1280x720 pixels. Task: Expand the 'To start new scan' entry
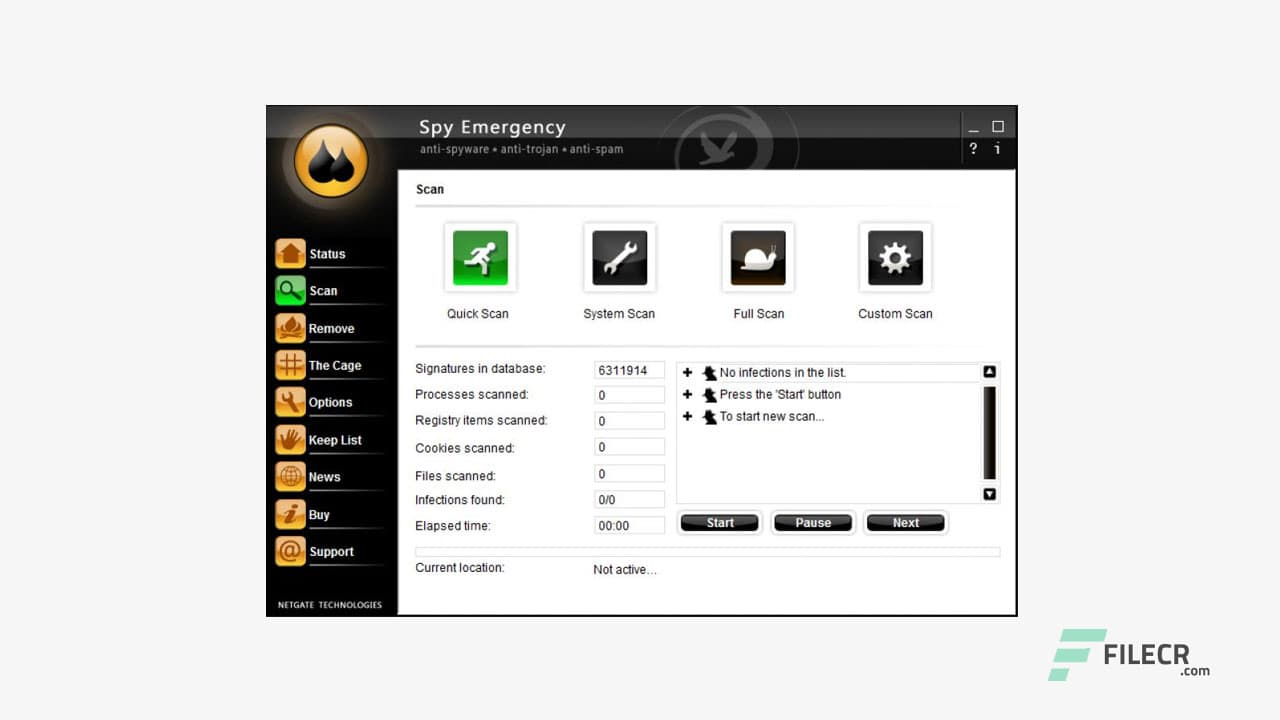[687, 416]
